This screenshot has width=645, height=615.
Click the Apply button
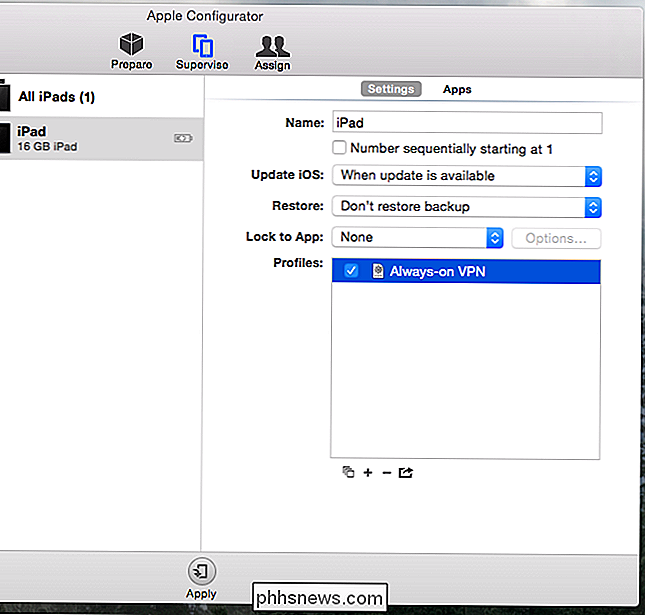click(201, 578)
